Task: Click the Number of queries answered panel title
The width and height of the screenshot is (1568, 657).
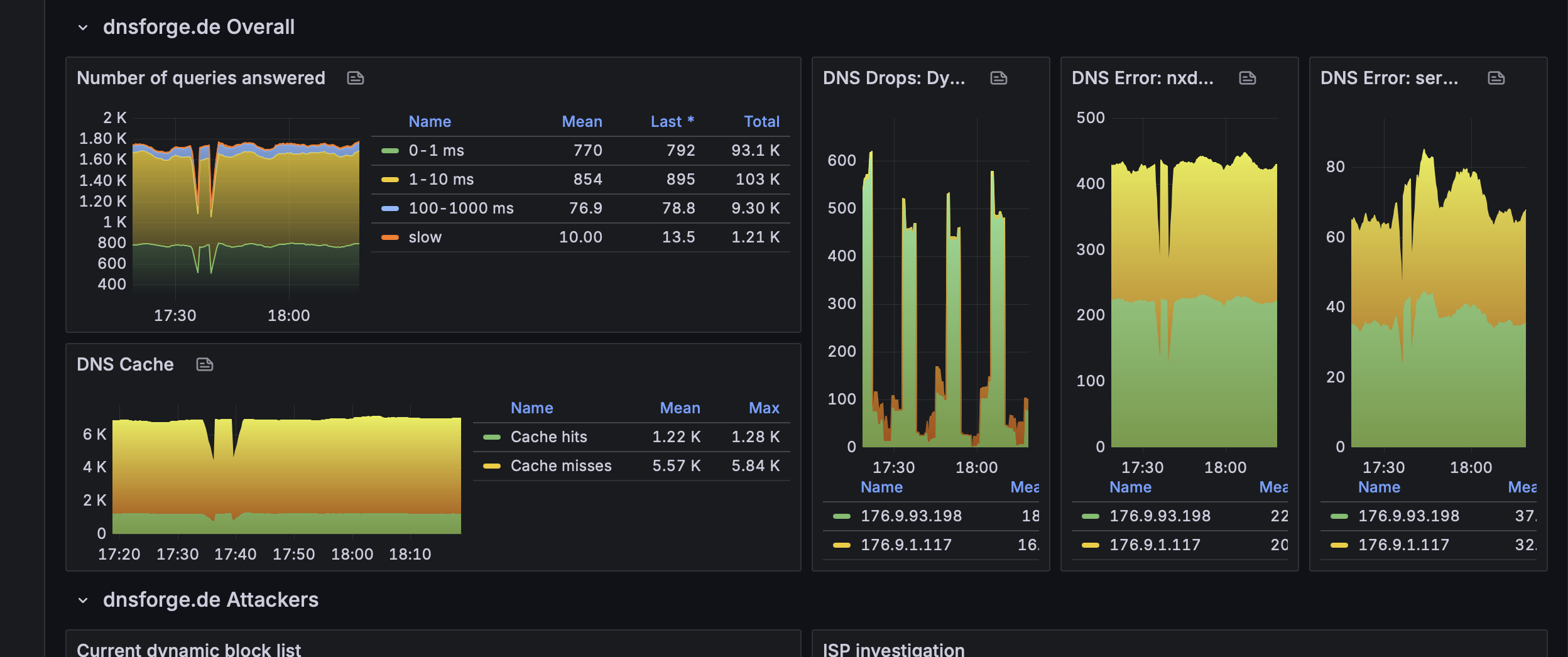Action: pyautogui.click(x=201, y=78)
